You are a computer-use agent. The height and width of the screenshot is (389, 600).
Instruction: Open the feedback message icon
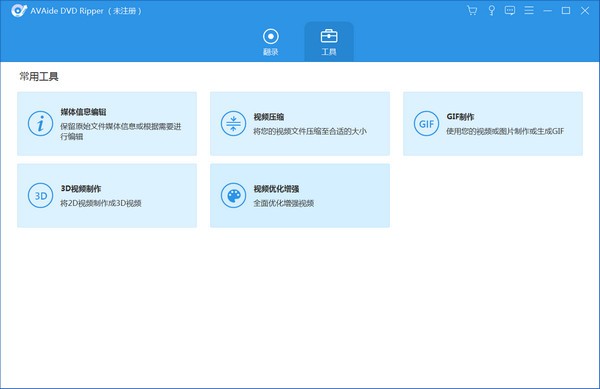(x=510, y=11)
